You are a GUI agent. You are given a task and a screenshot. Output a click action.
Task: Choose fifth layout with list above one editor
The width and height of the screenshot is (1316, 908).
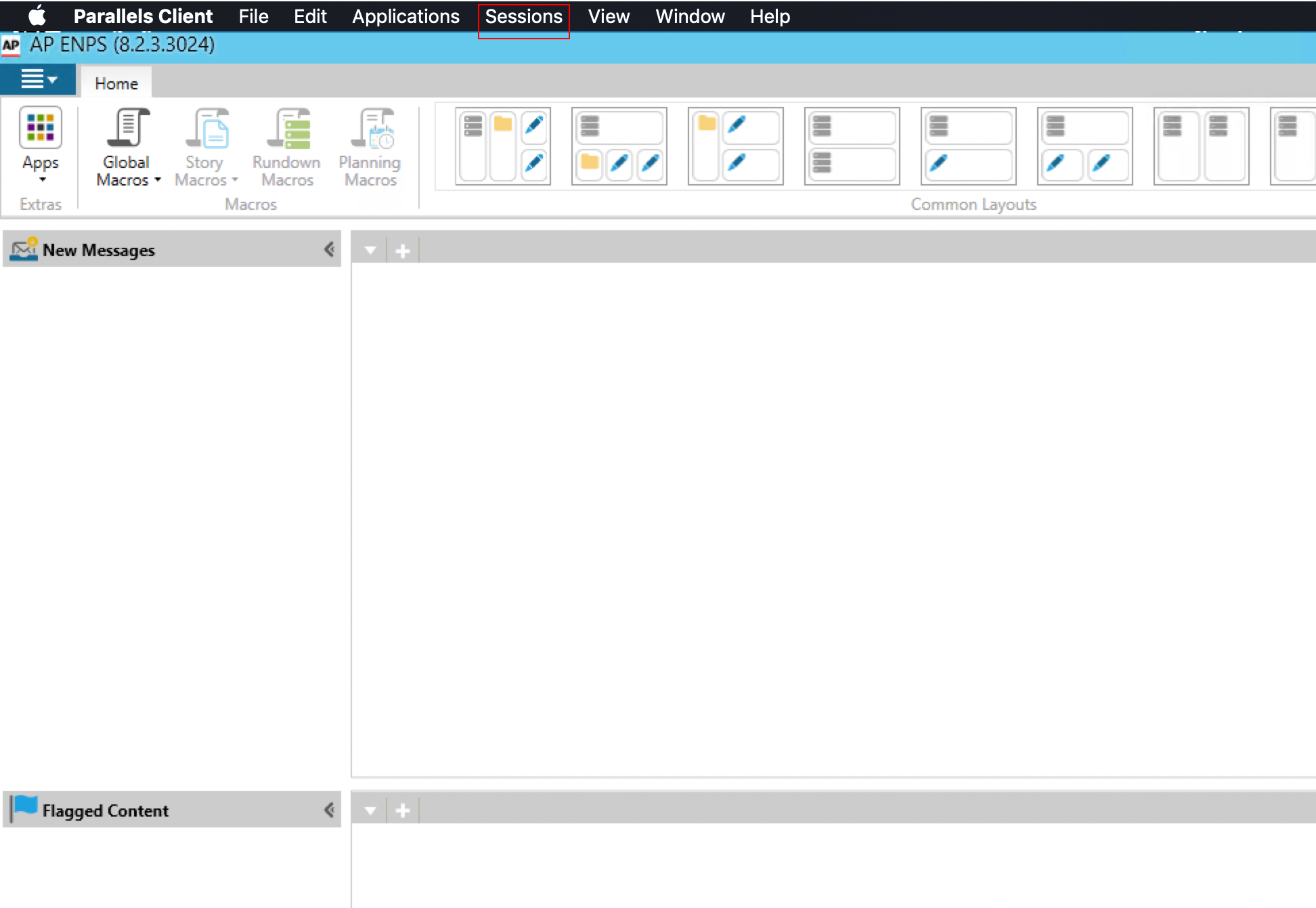pos(969,146)
